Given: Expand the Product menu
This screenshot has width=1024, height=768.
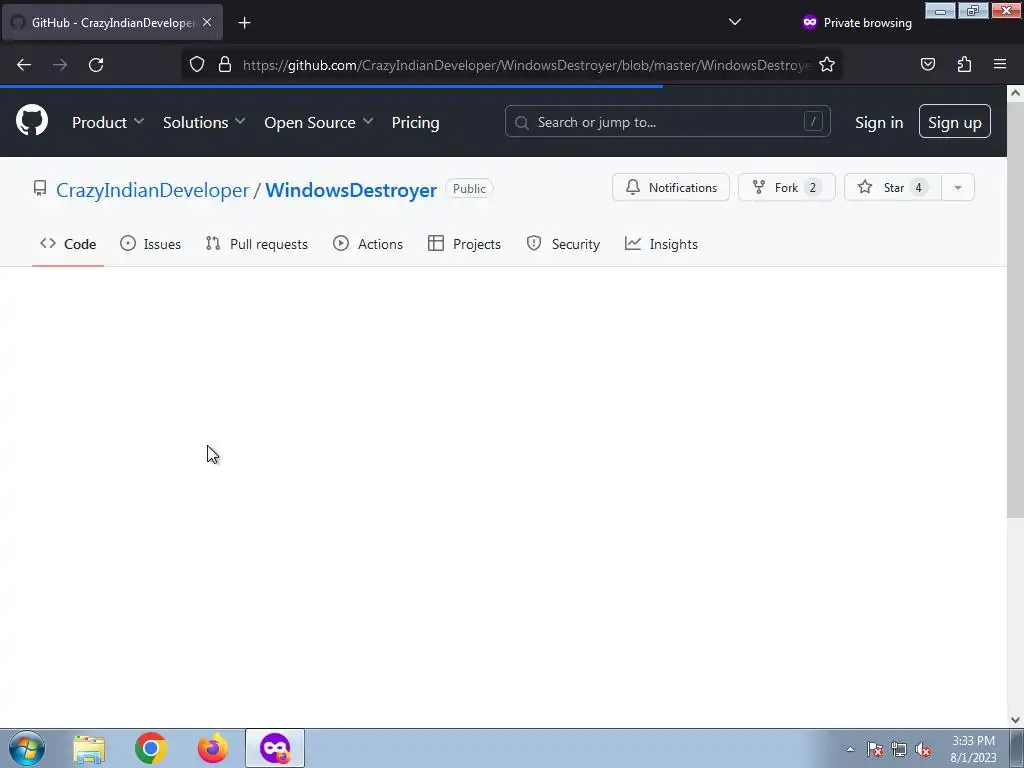Looking at the screenshot, I should (x=108, y=122).
